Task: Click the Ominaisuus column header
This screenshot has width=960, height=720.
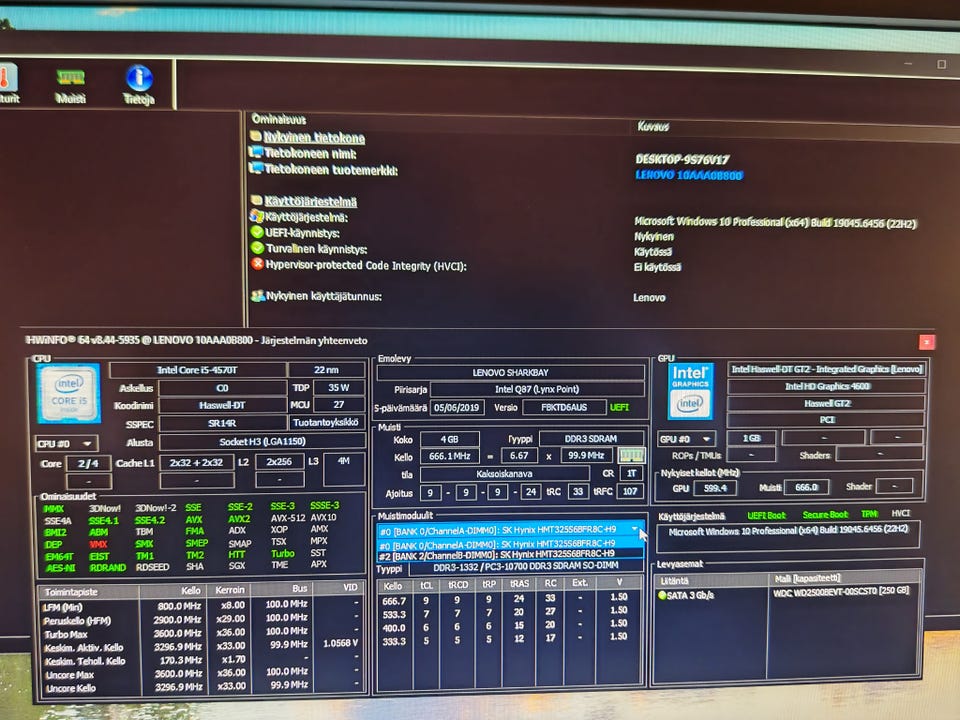Action: [279, 119]
